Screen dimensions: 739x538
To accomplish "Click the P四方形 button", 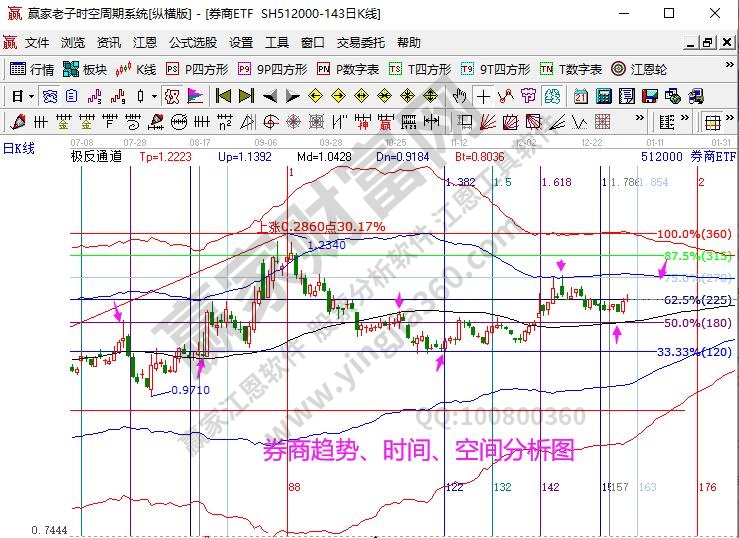I will click(197, 69).
